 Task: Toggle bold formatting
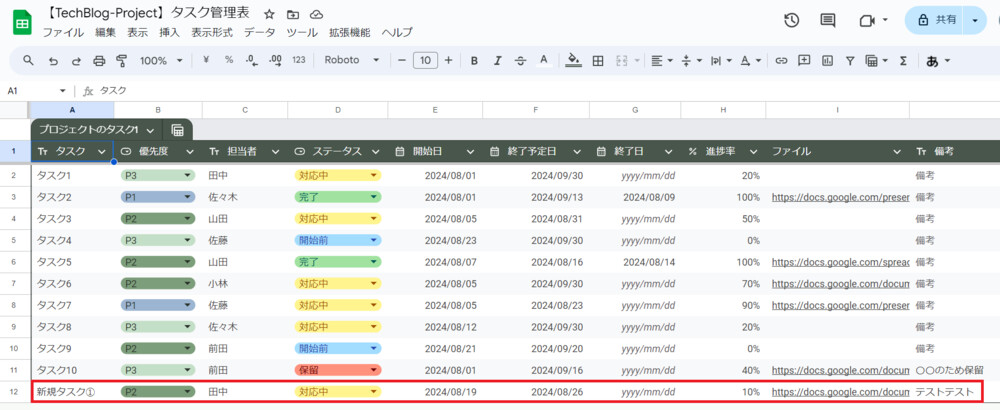474,60
